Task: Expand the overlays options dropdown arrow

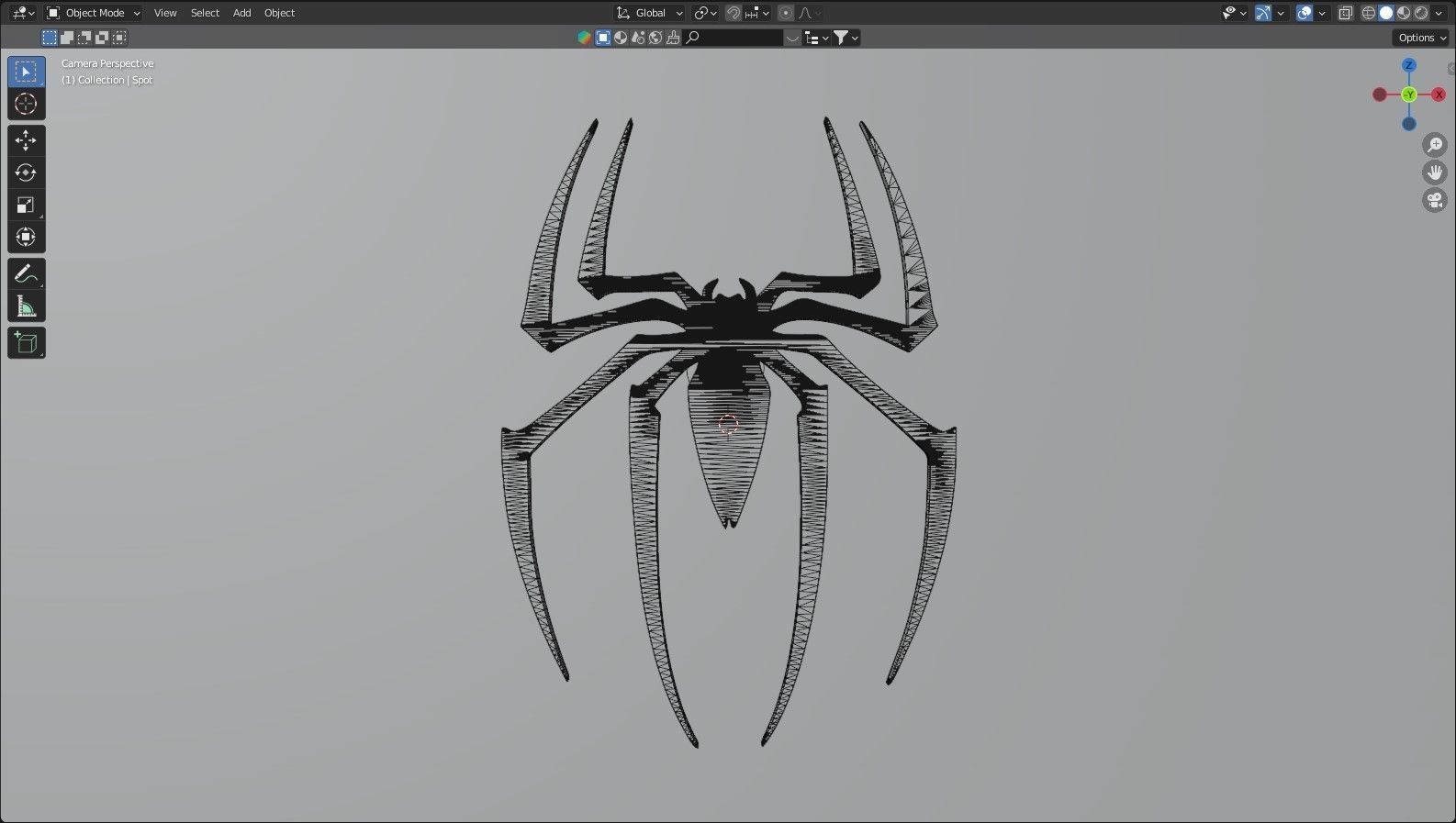Action: 1322,13
